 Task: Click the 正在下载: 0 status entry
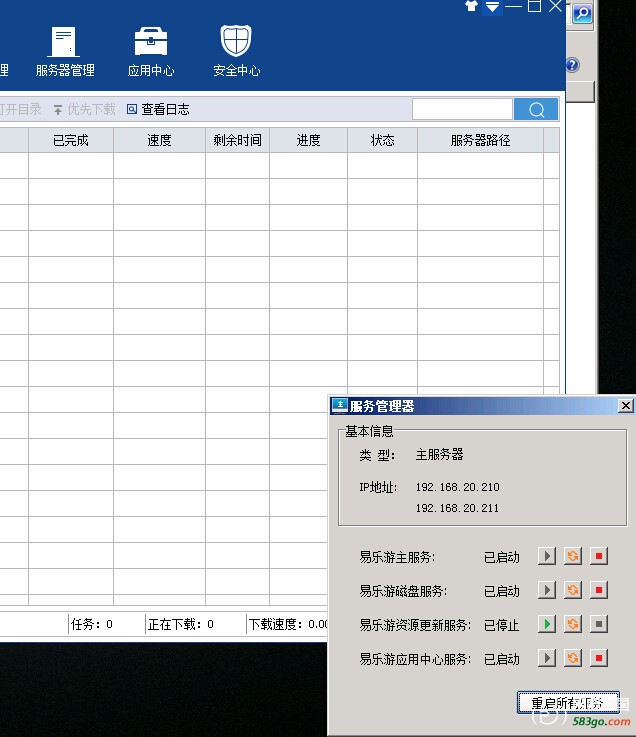click(x=181, y=624)
